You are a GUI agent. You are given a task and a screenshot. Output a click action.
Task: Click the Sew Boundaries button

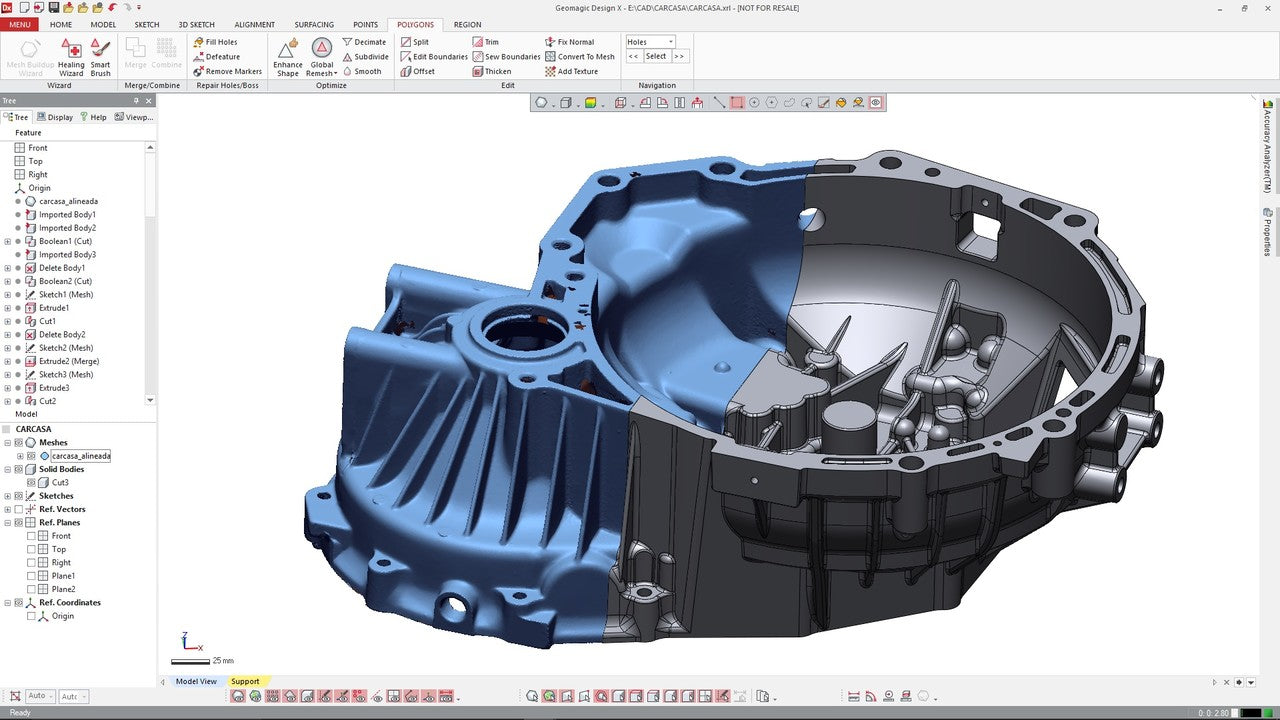coord(506,56)
